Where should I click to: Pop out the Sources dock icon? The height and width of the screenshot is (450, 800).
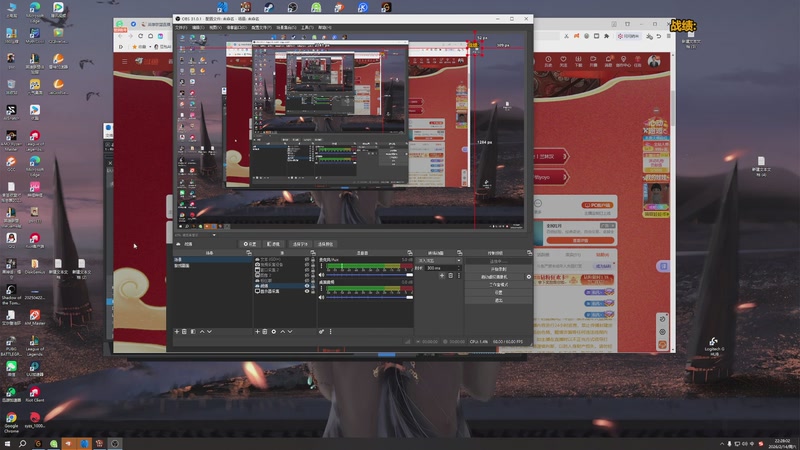click(313, 253)
